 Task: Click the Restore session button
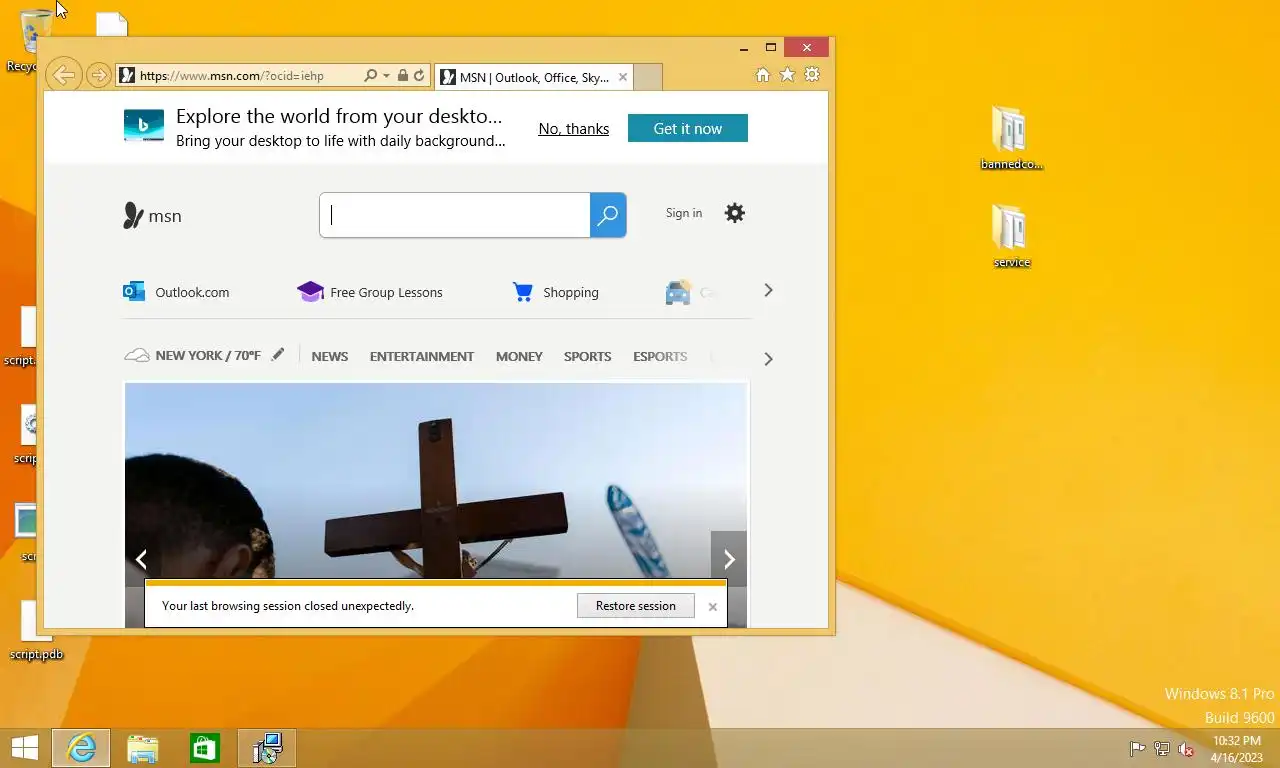(636, 605)
